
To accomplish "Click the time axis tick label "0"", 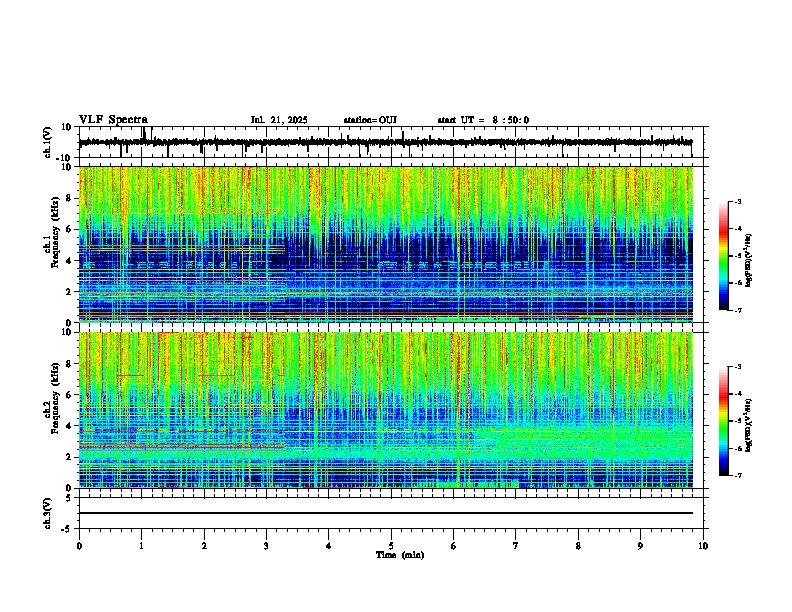I will [79, 546].
